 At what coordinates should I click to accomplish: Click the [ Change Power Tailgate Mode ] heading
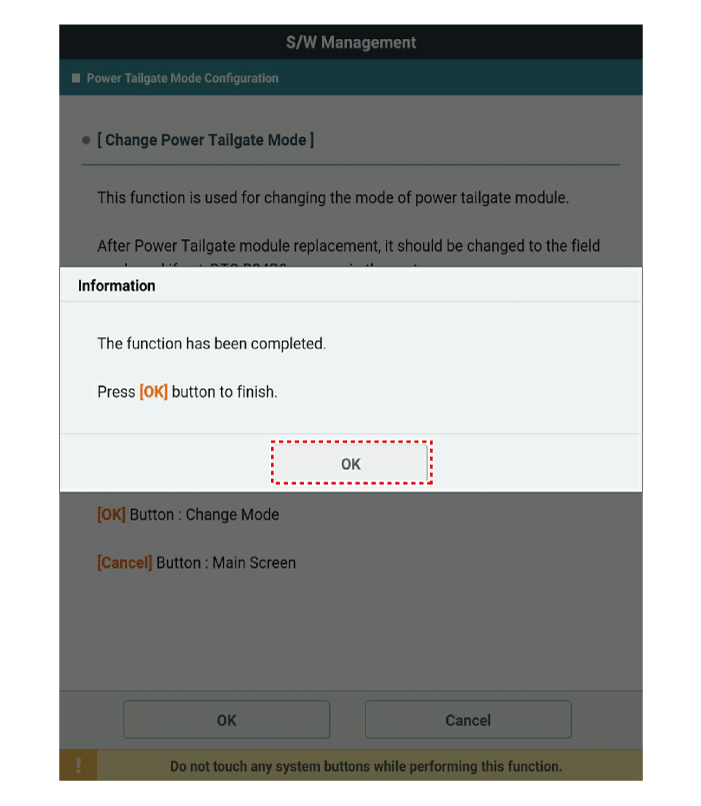206,140
